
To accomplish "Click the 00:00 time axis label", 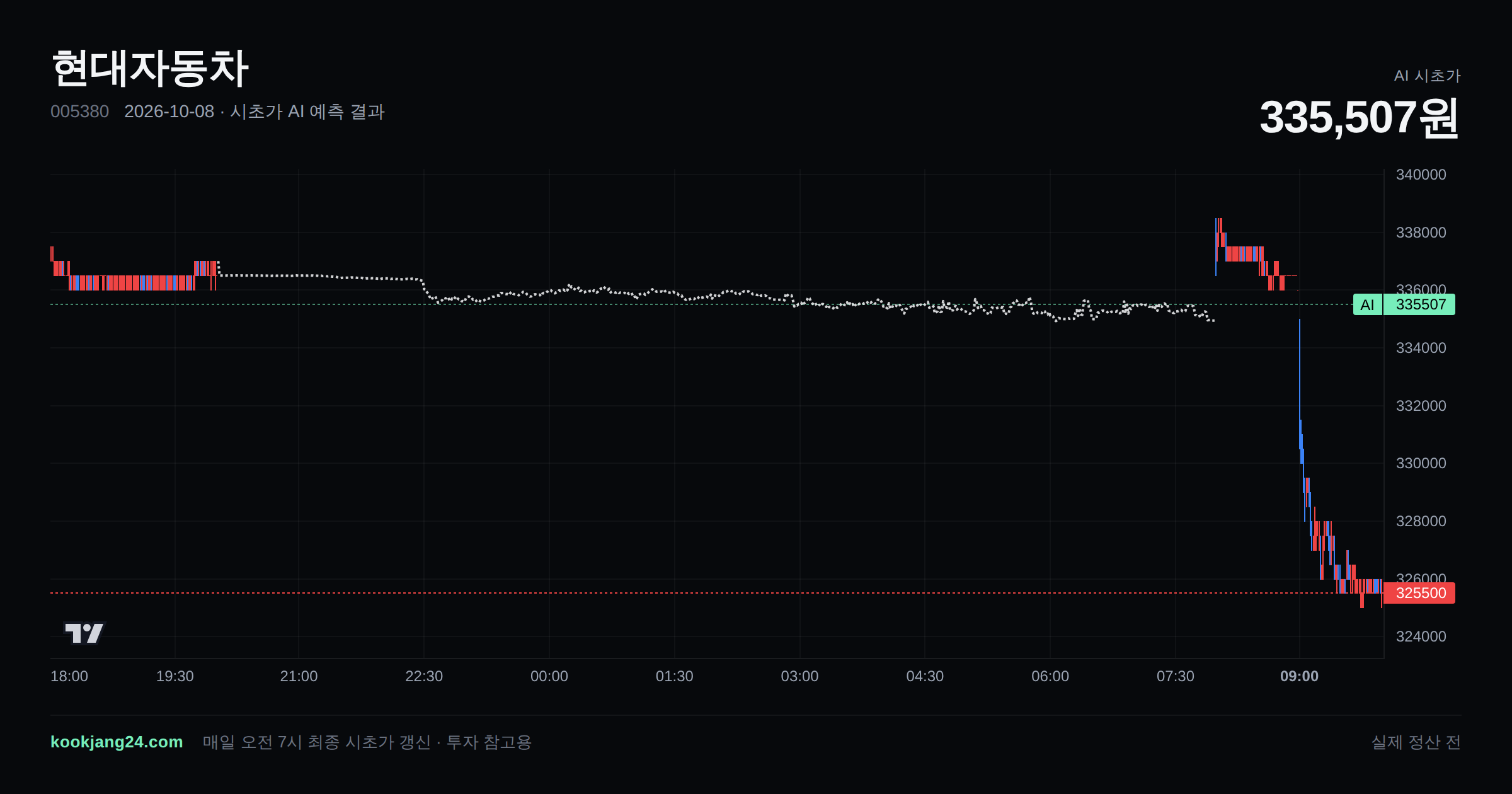I will (x=549, y=676).
